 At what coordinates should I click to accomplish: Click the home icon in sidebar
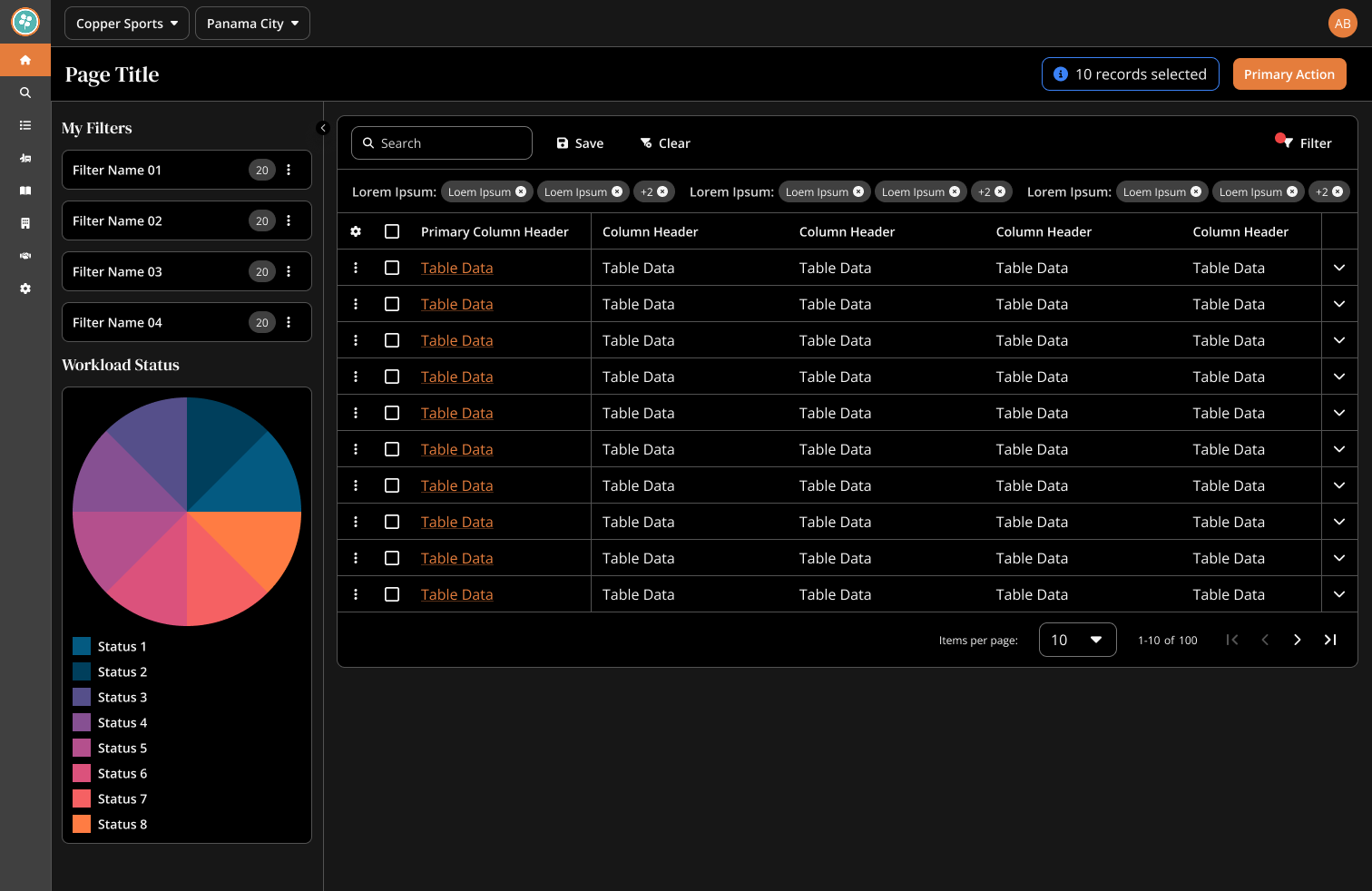pyautogui.click(x=25, y=61)
